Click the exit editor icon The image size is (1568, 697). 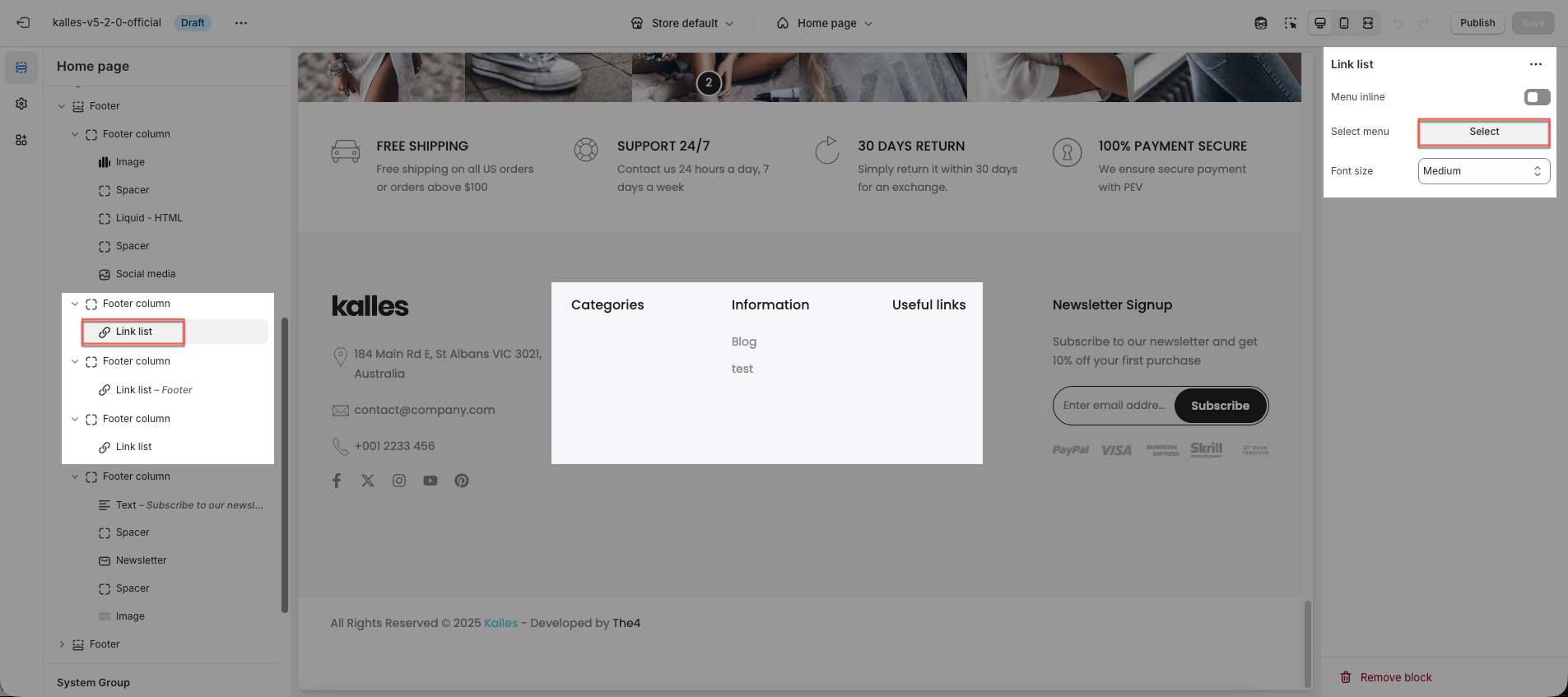pyautogui.click(x=23, y=23)
